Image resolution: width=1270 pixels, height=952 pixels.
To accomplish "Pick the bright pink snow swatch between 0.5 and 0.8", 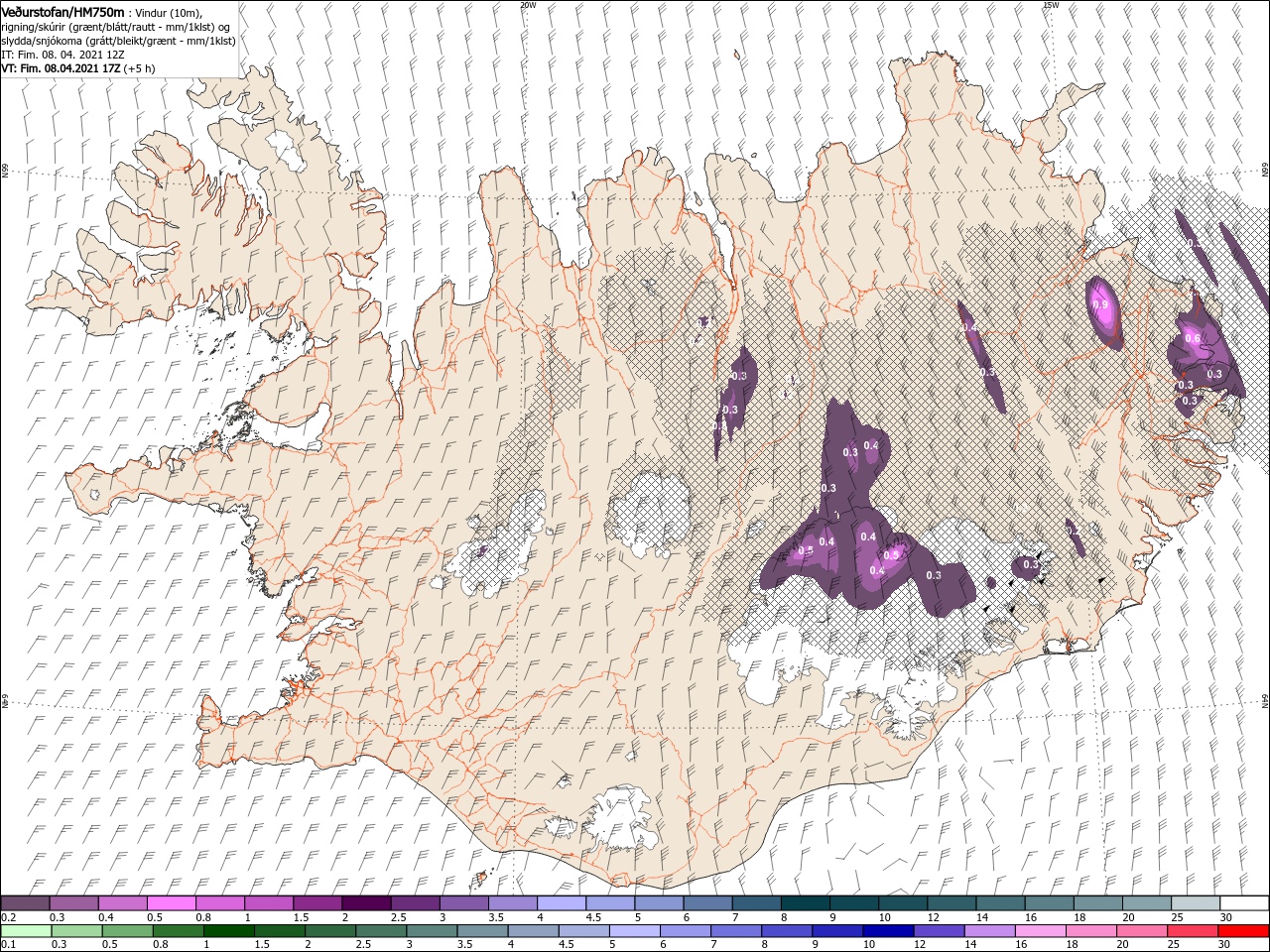I will click(171, 903).
